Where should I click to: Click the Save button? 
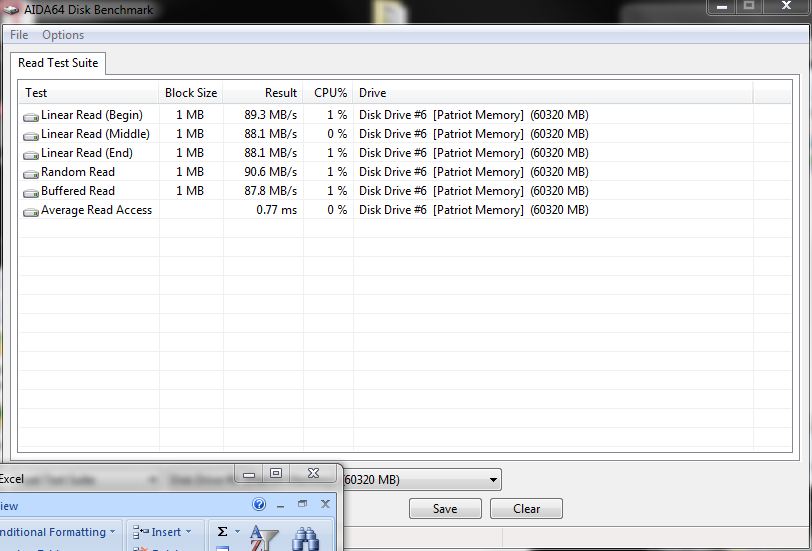pyautogui.click(x=445, y=508)
